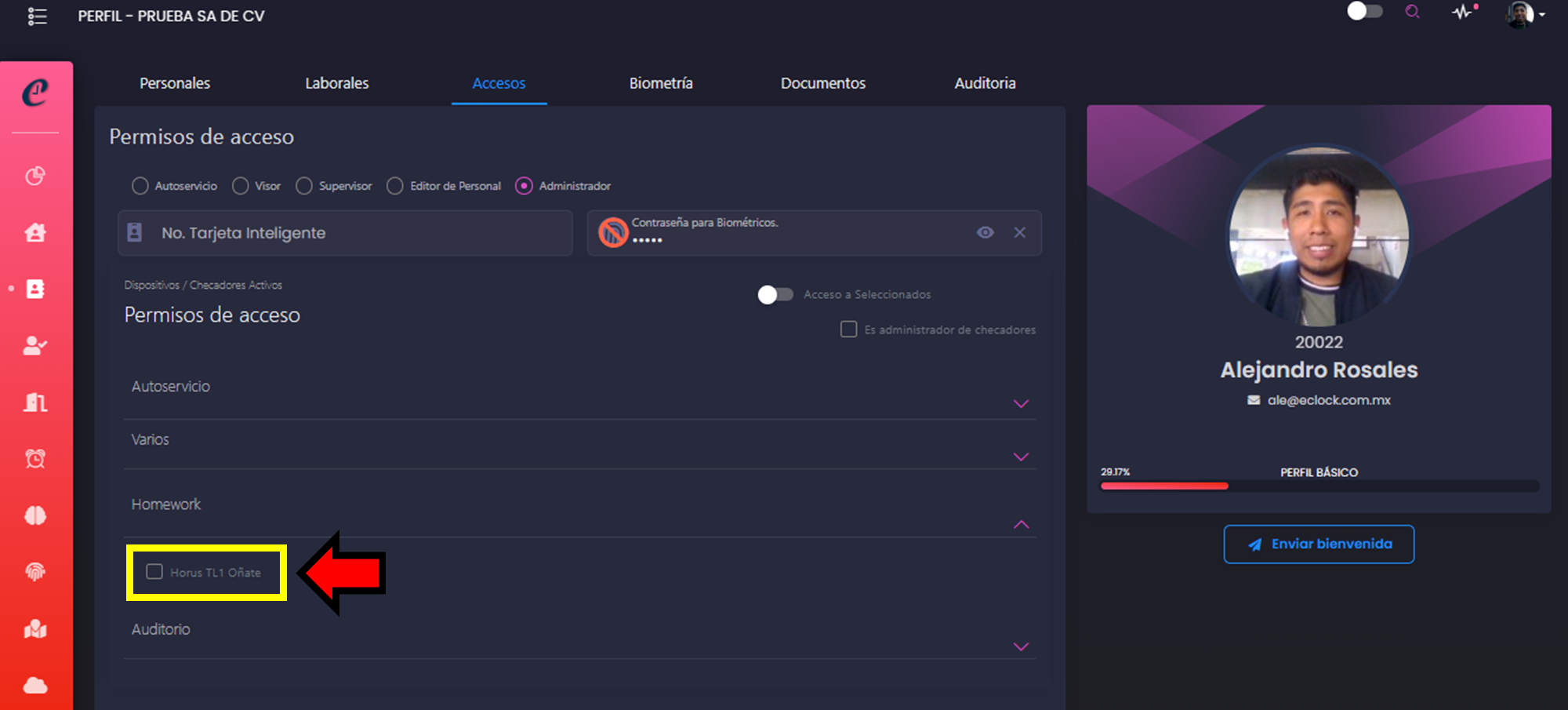The image size is (1568, 710).
Task: Select the Visor radio button
Action: (241, 186)
